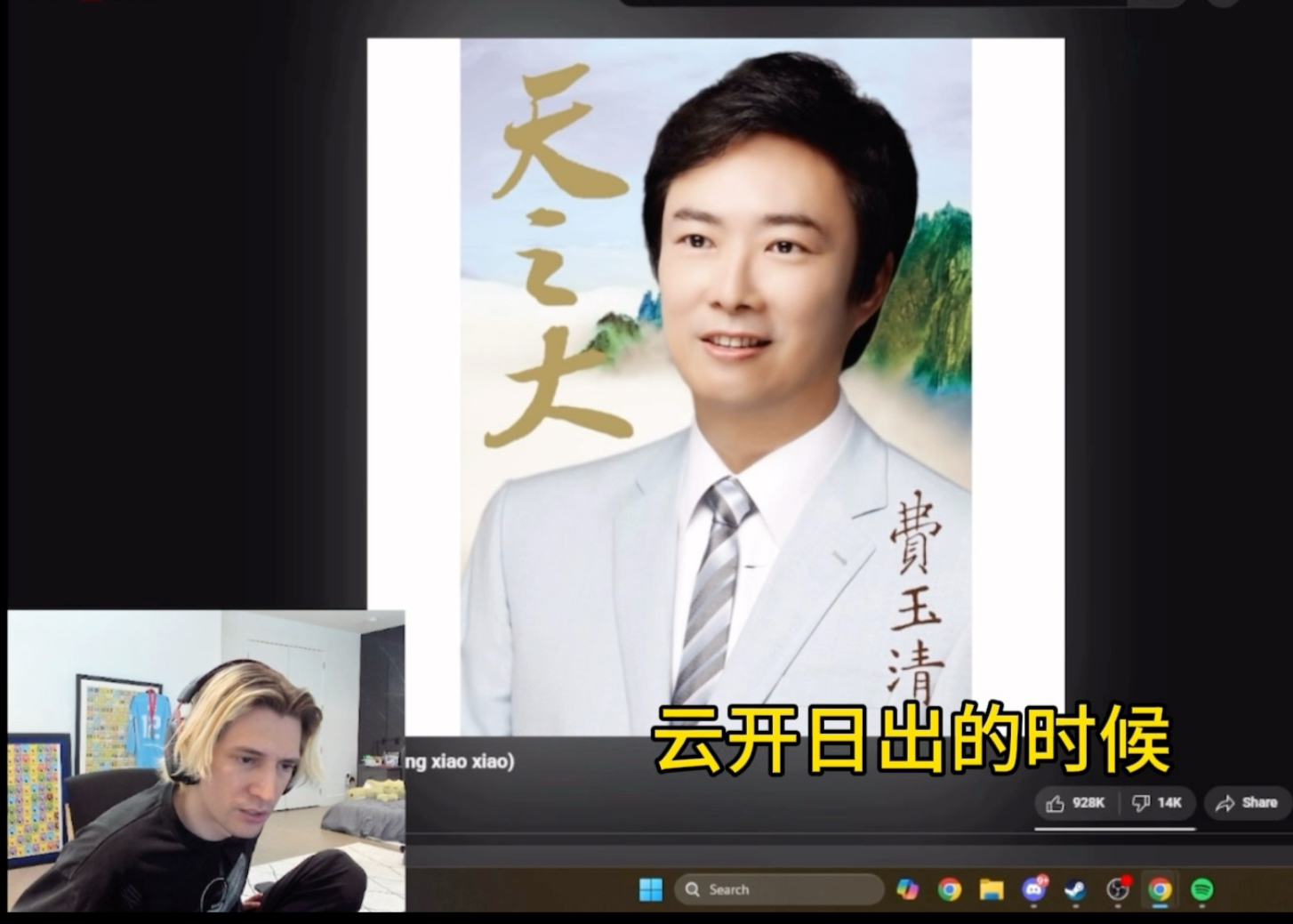
Task: Open File Explorer from the taskbar
Action: (x=991, y=889)
